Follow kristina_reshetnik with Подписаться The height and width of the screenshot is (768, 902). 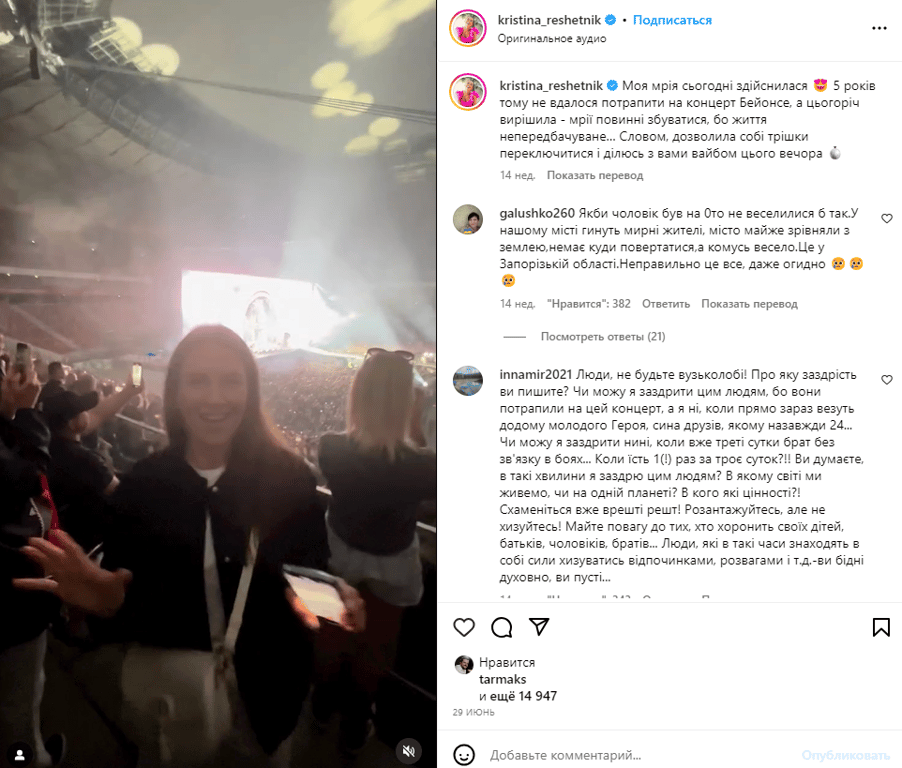pyautogui.click(x=672, y=20)
